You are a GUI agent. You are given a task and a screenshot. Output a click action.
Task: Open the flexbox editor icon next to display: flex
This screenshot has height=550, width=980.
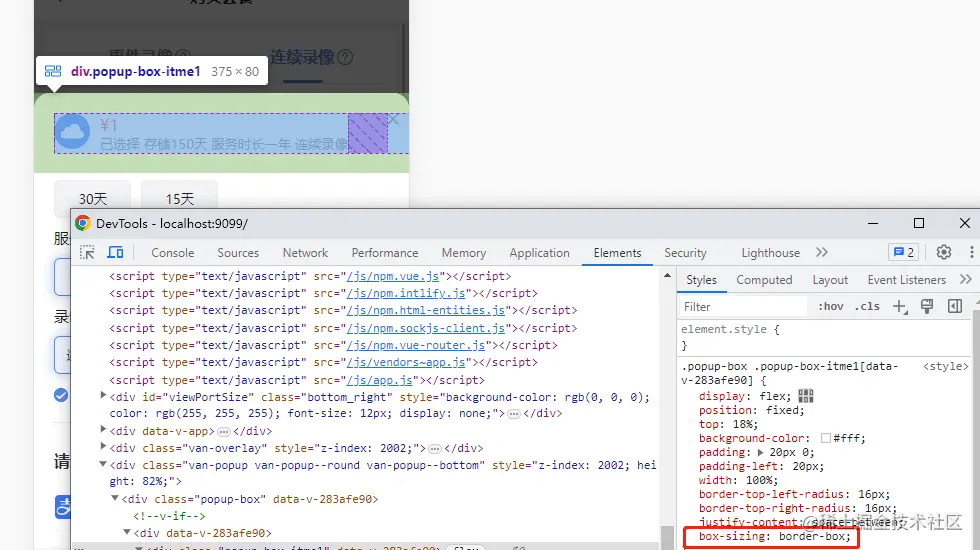(x=806, y=396)
